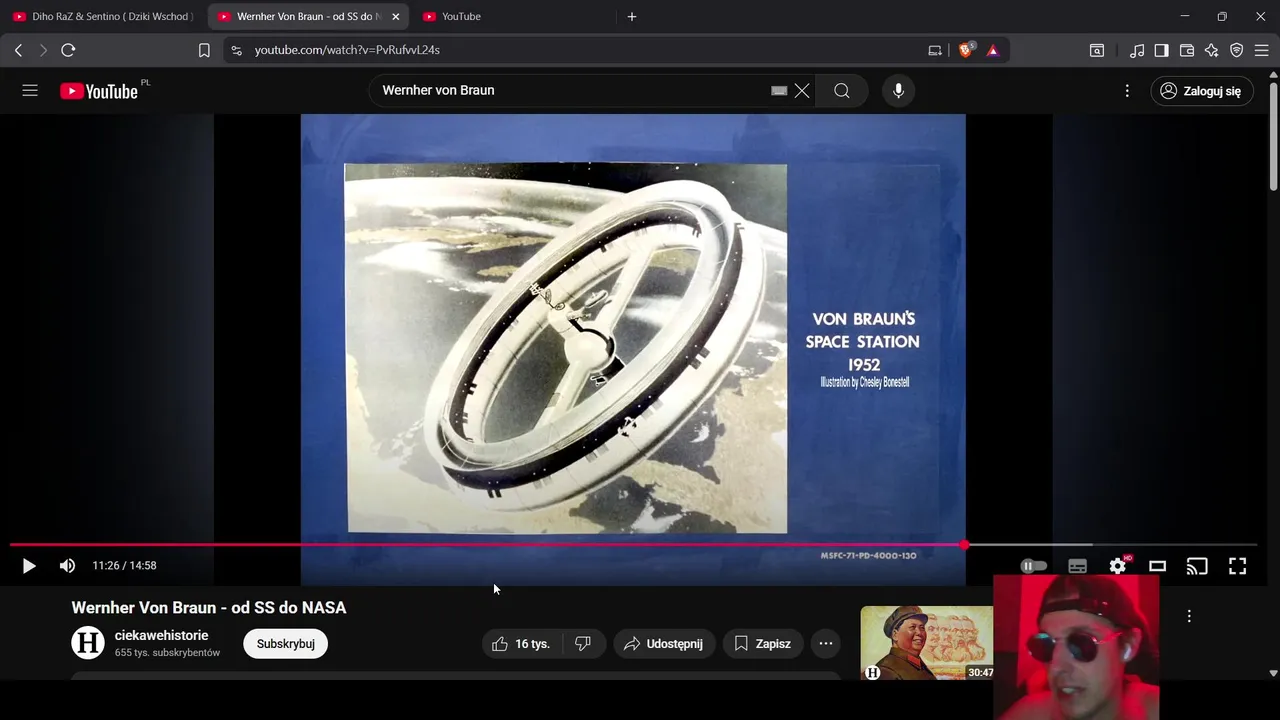Open video settings gear
Screen dimensions: 1280x720
point(1118,566)
